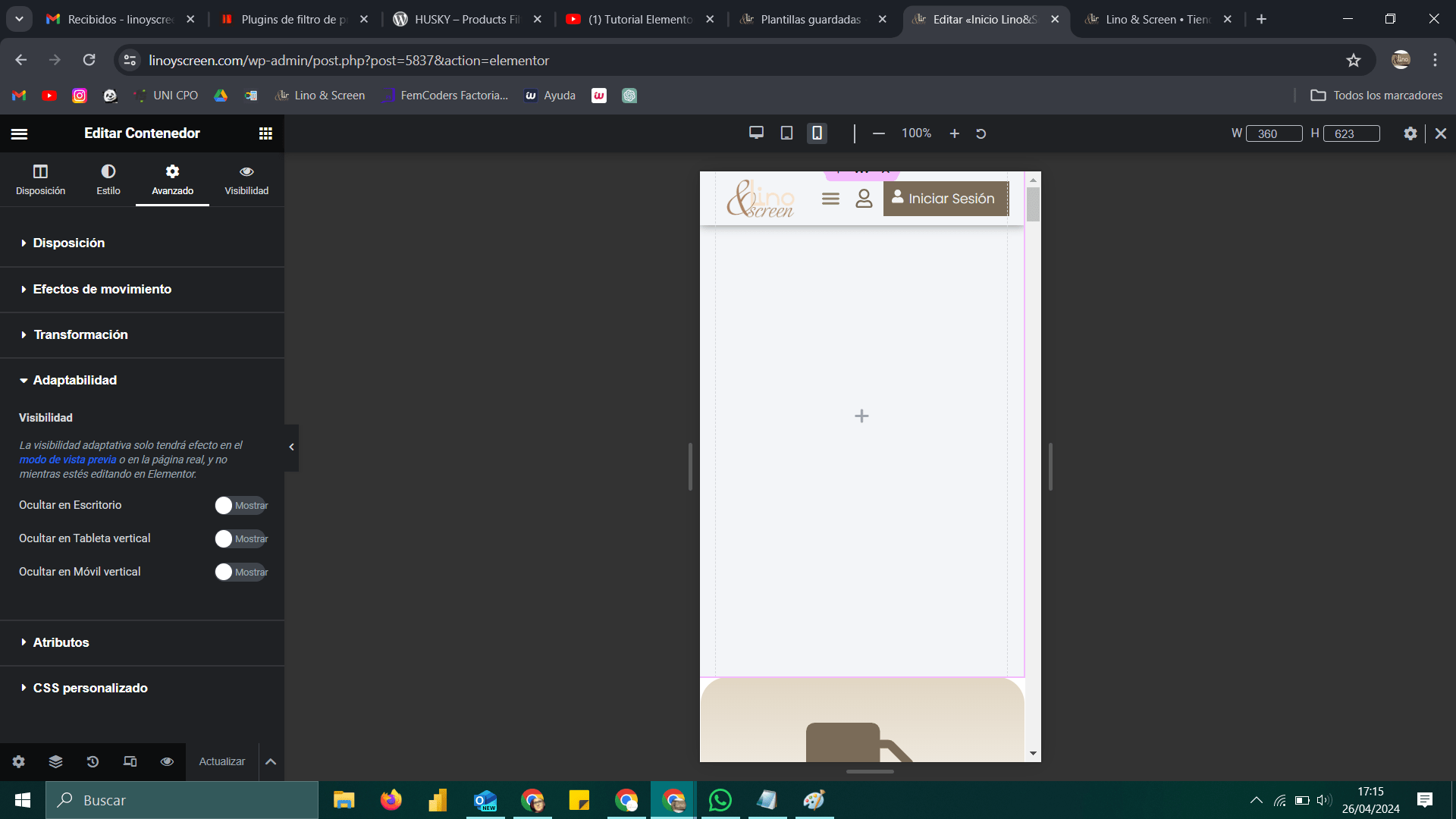Open the Navigator layers icon

pos(55,761)
